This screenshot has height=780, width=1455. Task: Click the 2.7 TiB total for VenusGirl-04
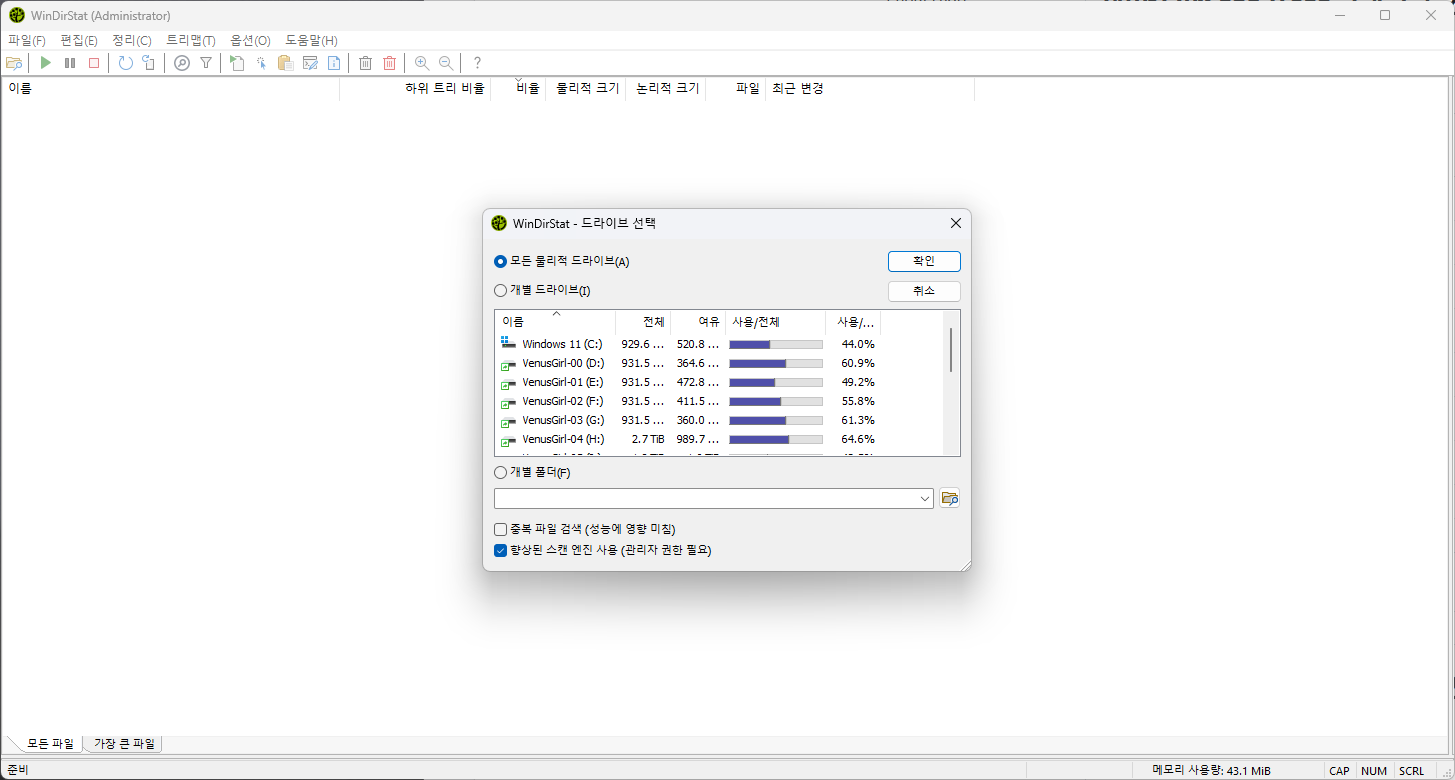(x=648, y=439)
